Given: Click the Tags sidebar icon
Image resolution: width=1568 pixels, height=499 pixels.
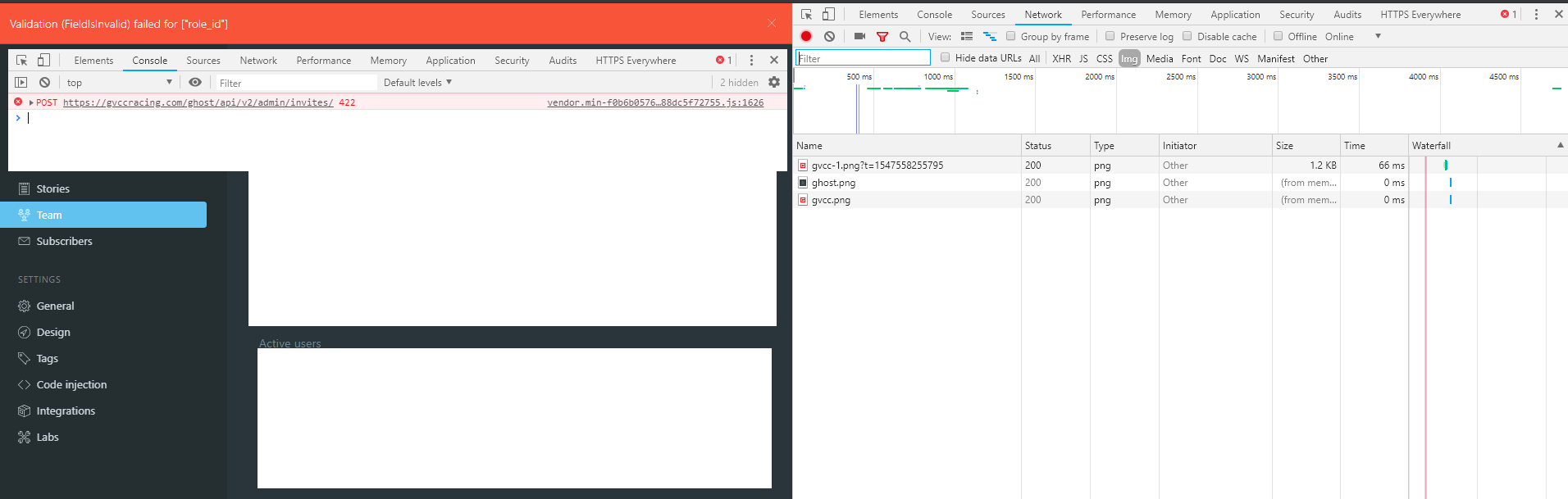Looking at the screenshot, I should coord(24,358).
